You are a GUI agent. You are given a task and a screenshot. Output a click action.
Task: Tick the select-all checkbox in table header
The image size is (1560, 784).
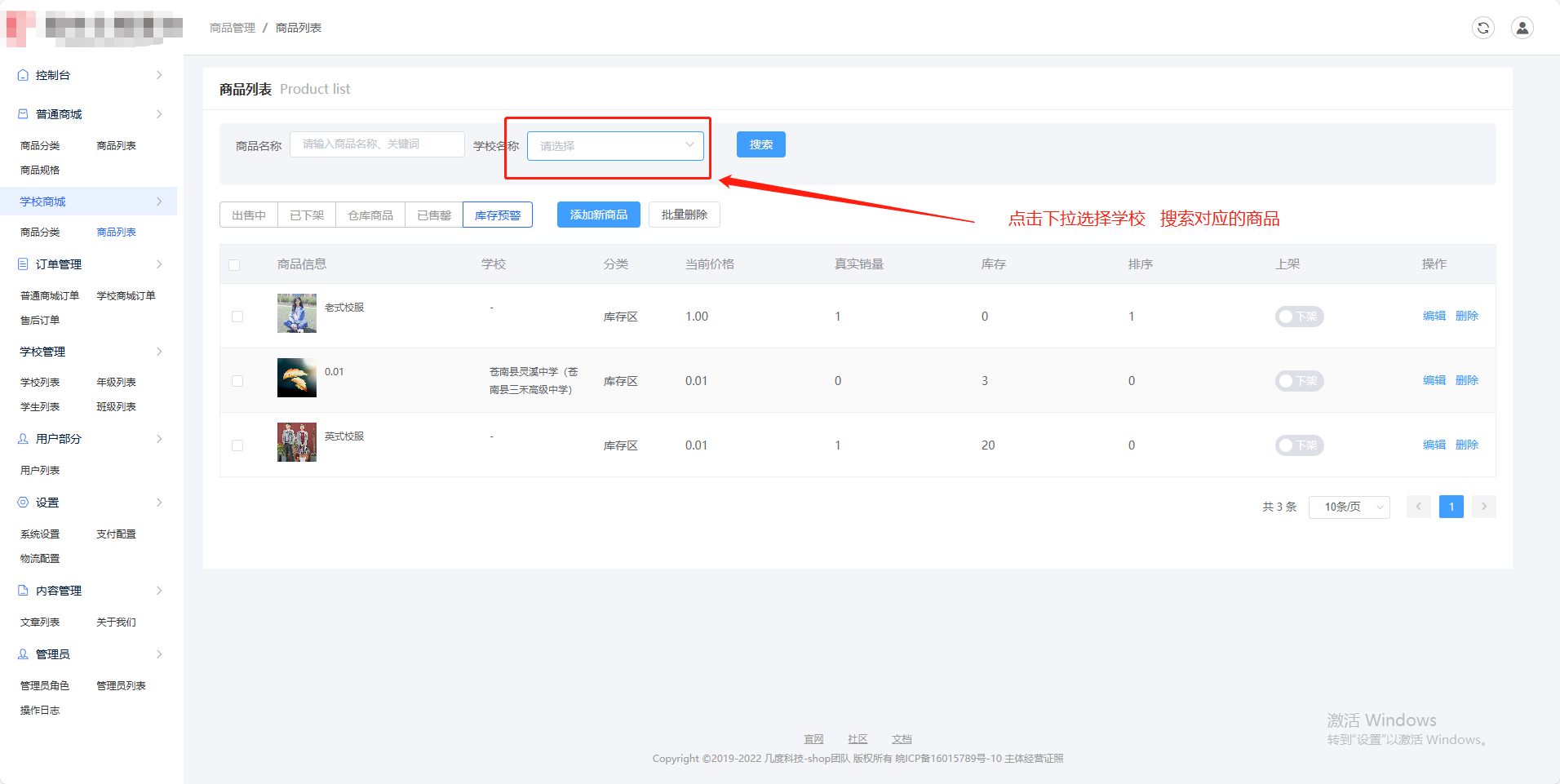pyautogui.click(x=234, y=265)
